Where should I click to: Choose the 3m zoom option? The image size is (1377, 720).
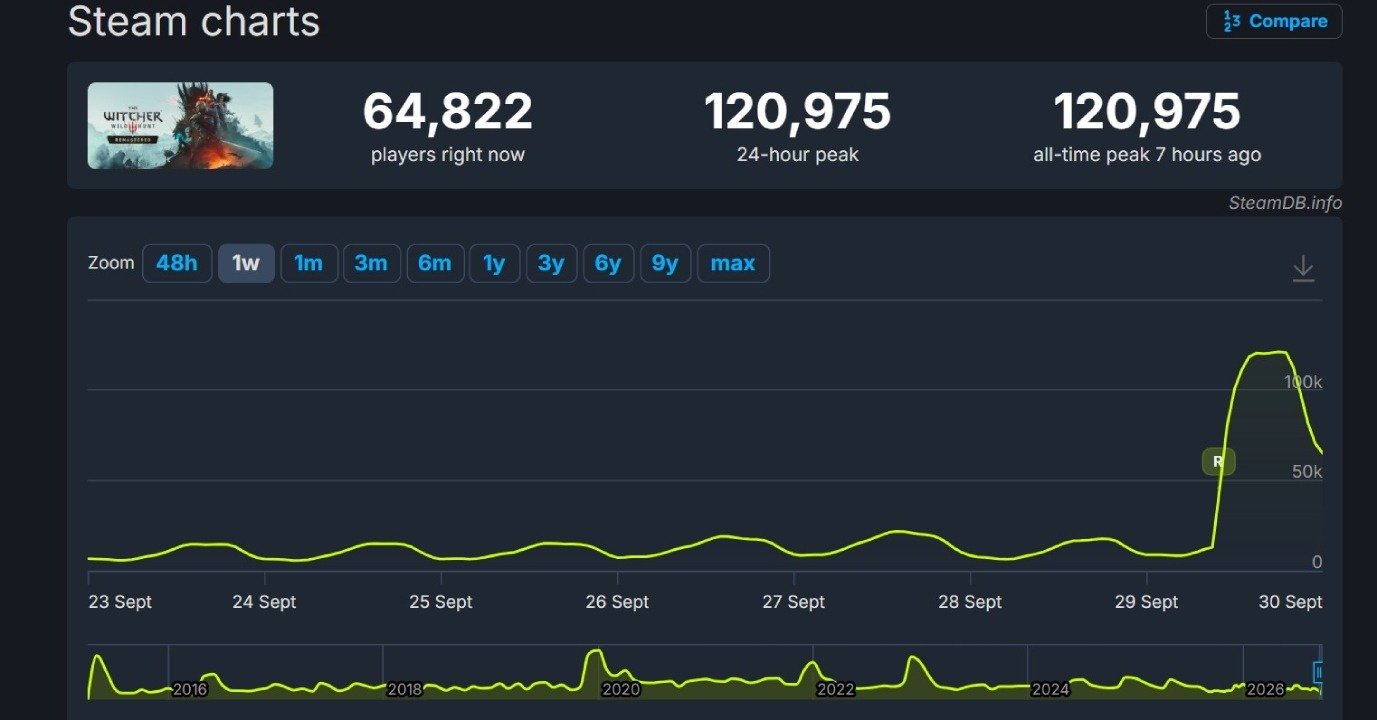pos(371,264)
